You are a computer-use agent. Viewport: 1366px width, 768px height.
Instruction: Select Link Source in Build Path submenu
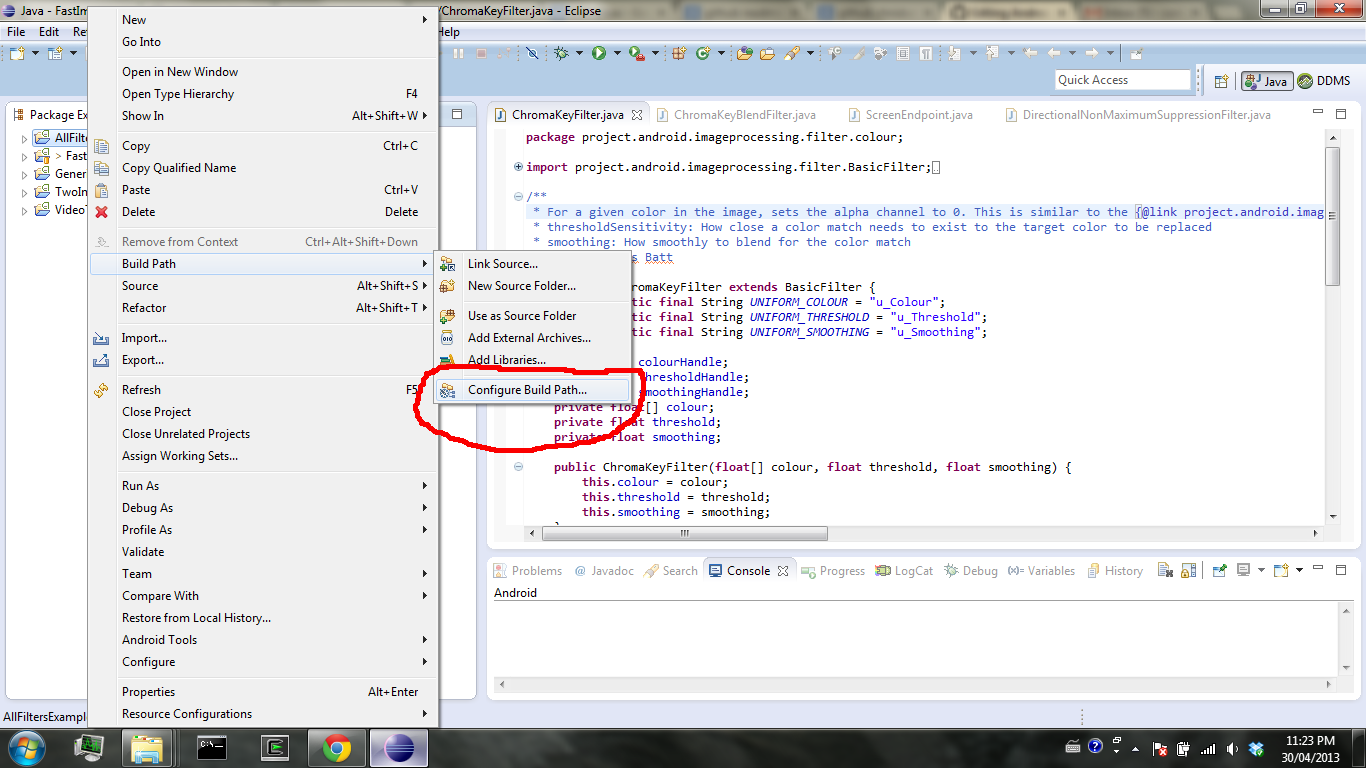533,264
